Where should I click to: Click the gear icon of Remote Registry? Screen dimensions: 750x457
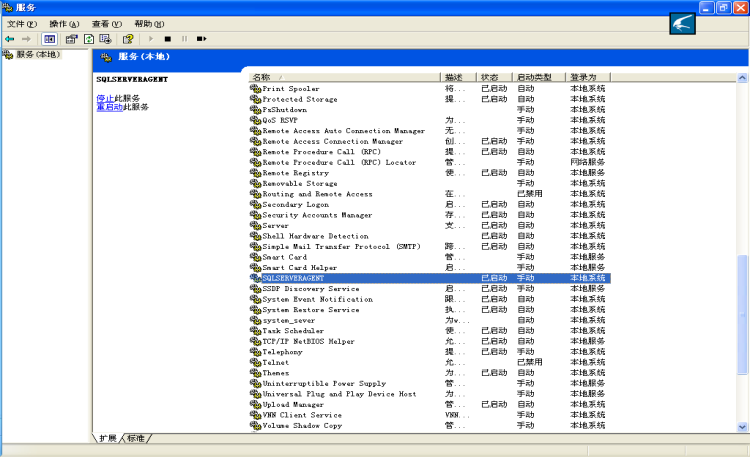coord(255,173)
